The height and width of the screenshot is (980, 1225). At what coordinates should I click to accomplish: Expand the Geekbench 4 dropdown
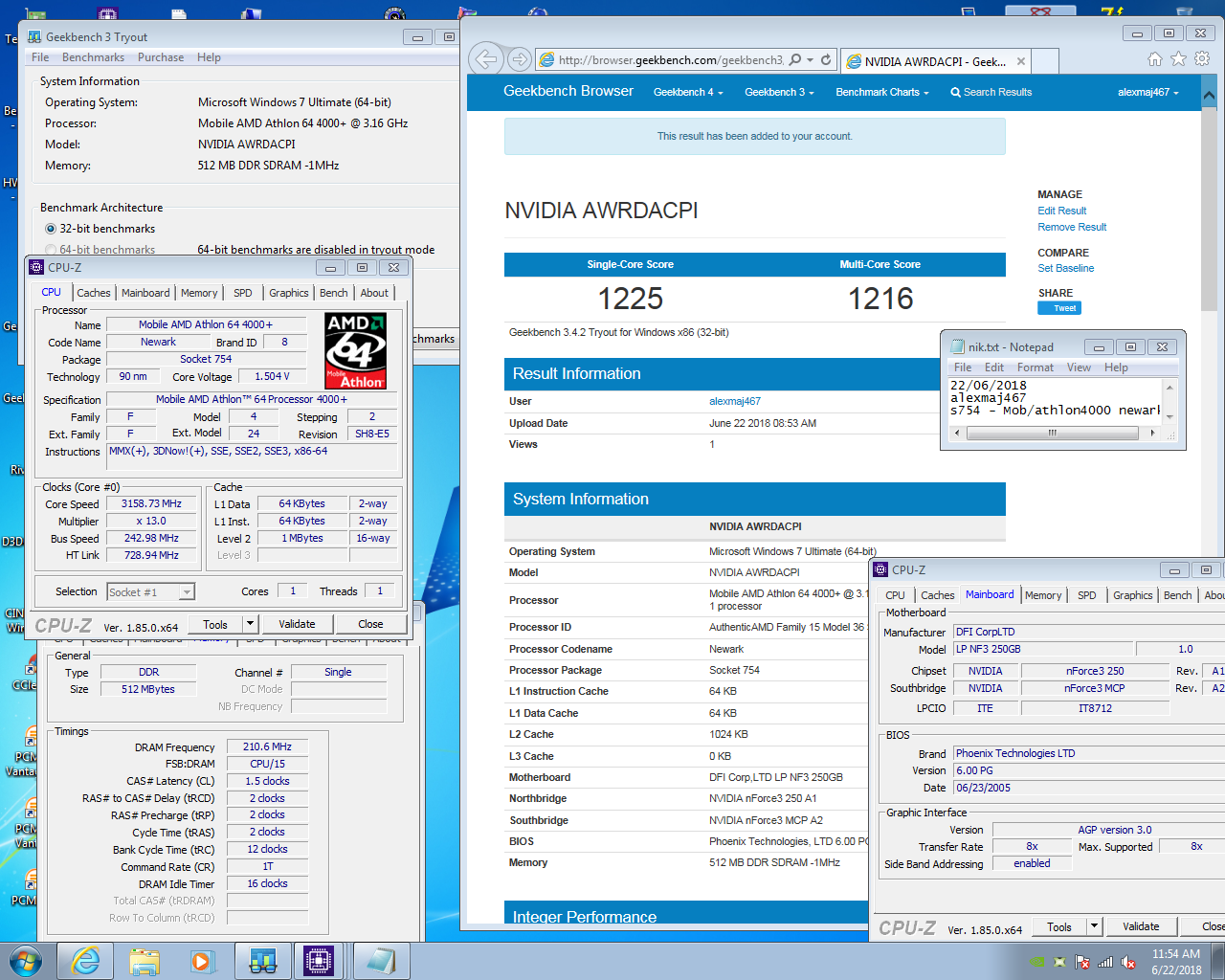[688, 92]
